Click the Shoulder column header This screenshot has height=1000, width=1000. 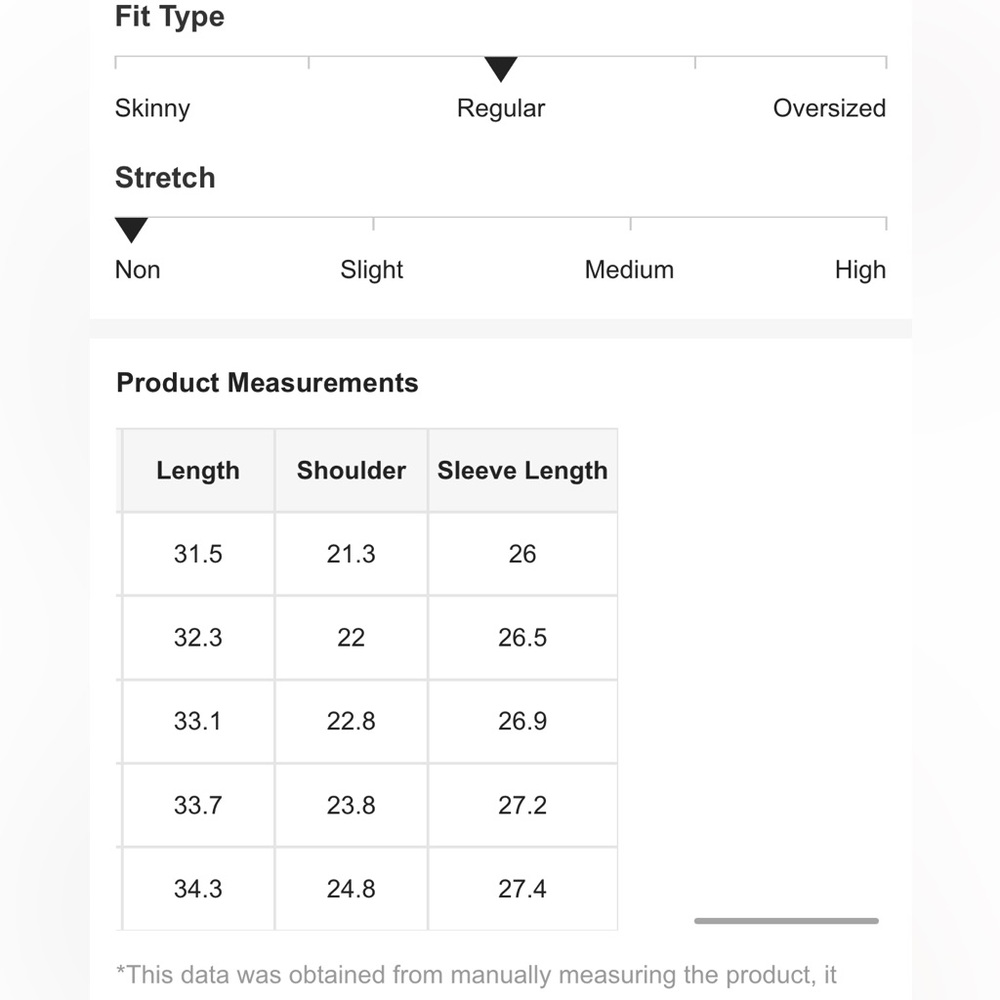(x=351, y=471)
